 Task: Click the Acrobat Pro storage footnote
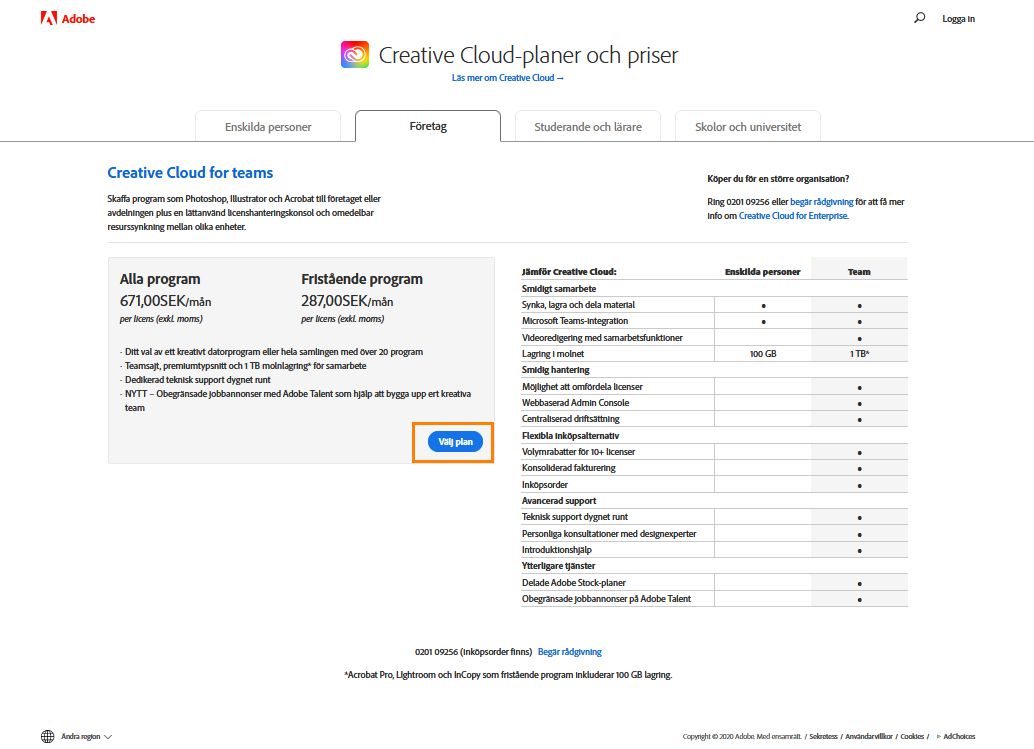(508, 675)
